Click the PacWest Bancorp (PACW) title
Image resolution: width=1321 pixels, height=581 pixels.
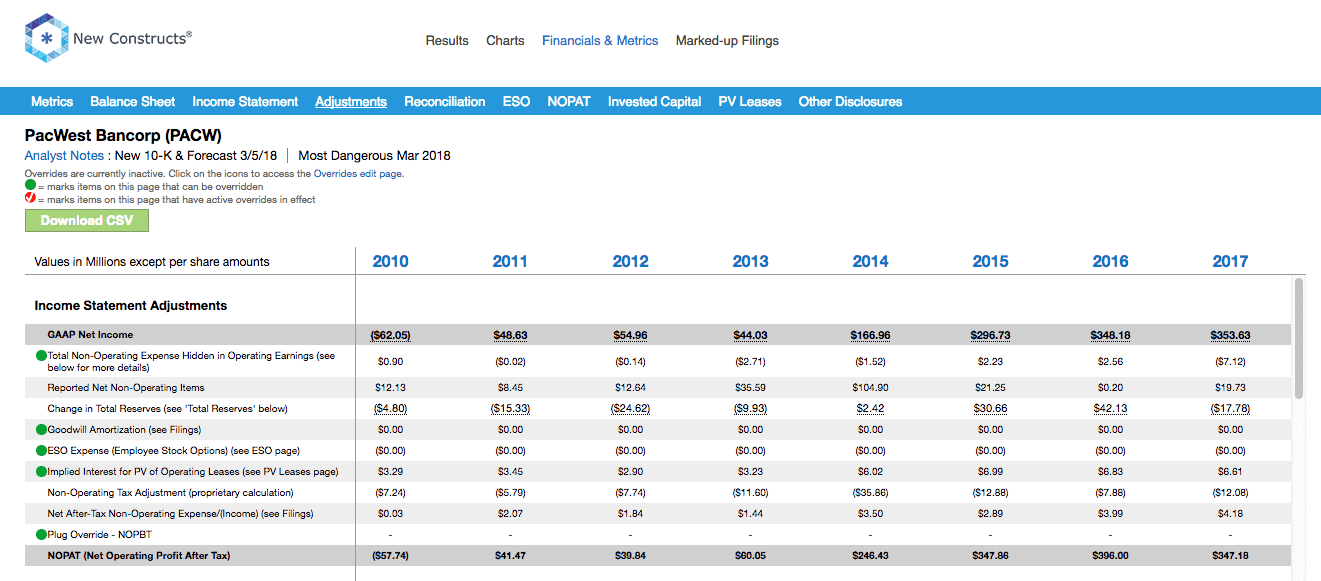tap(123, 135)
